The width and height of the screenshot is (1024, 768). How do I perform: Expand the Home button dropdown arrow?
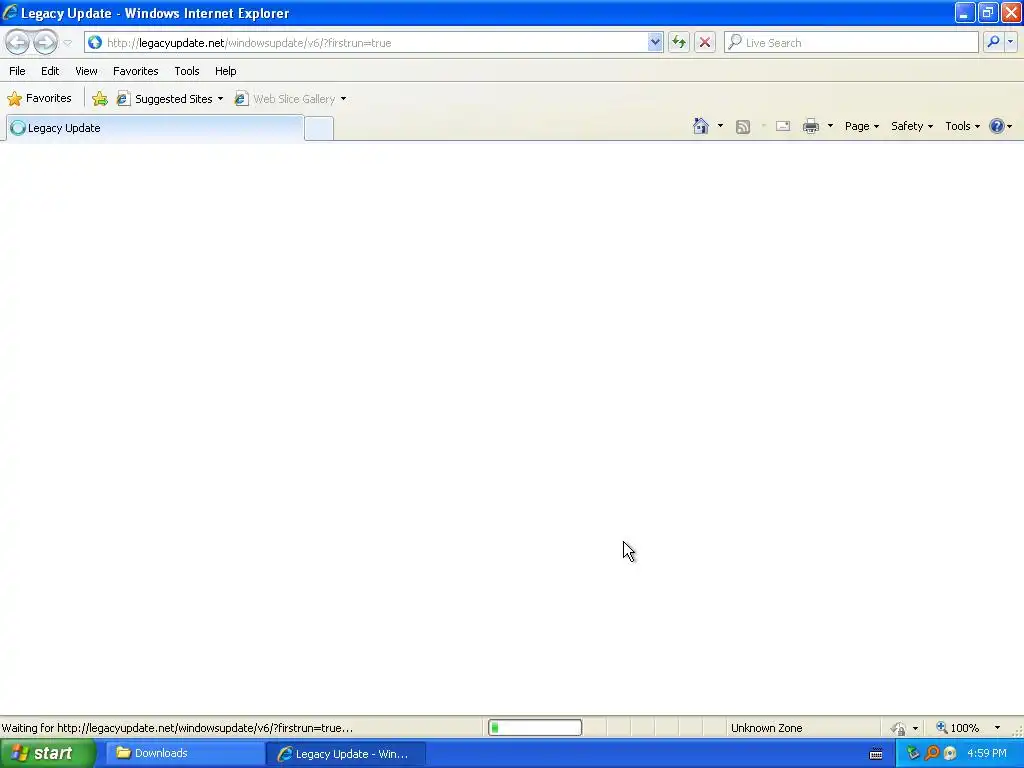pos(720,126)
